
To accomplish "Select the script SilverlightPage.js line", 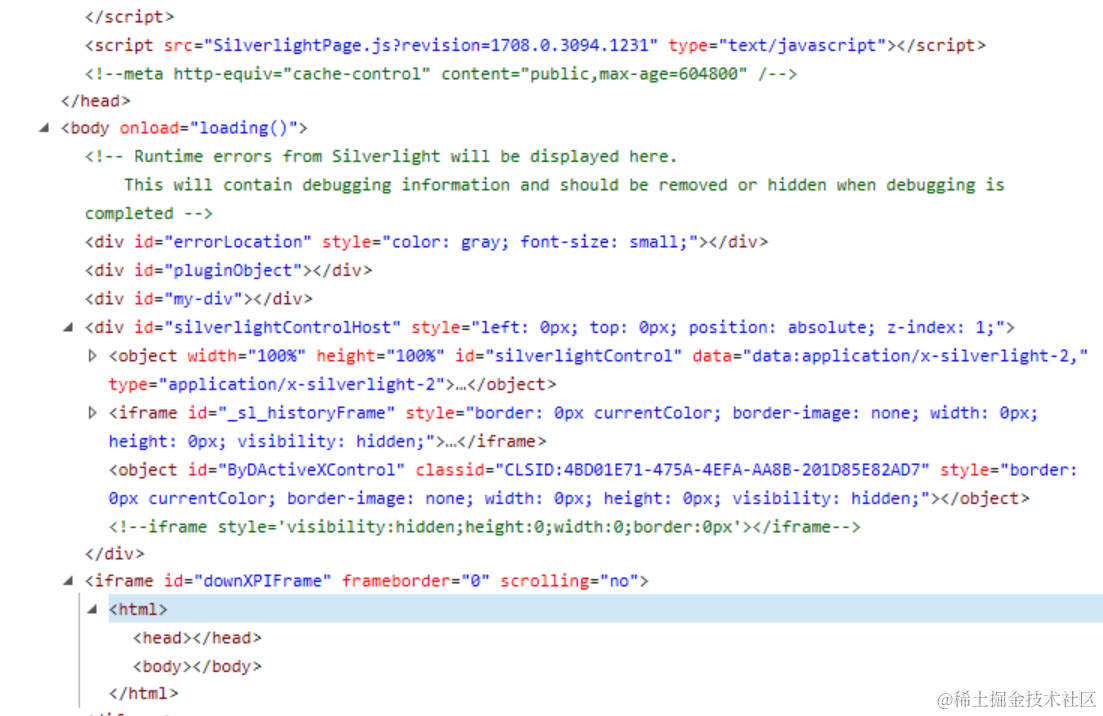I will (x=535, y=46).
